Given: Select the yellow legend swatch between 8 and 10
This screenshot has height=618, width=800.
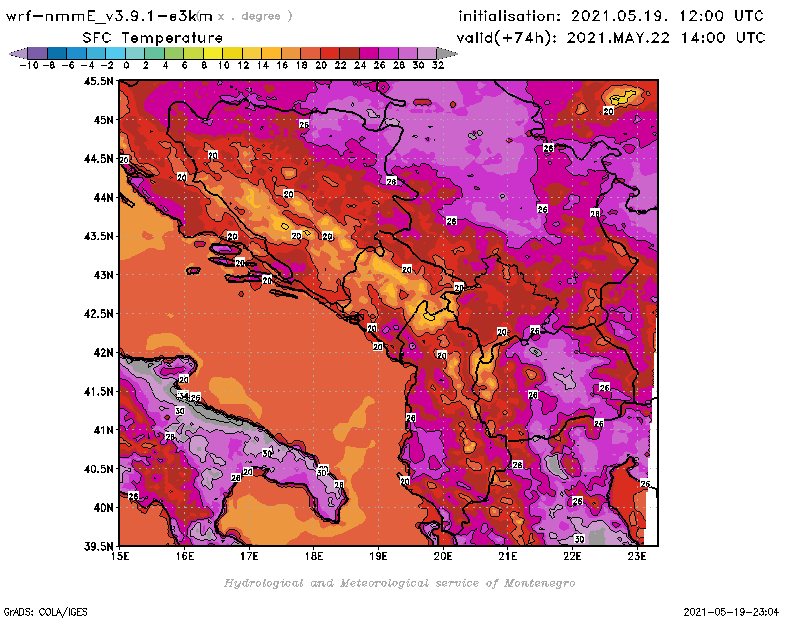Looking at the screenshot, I should (x=212, y=54).
